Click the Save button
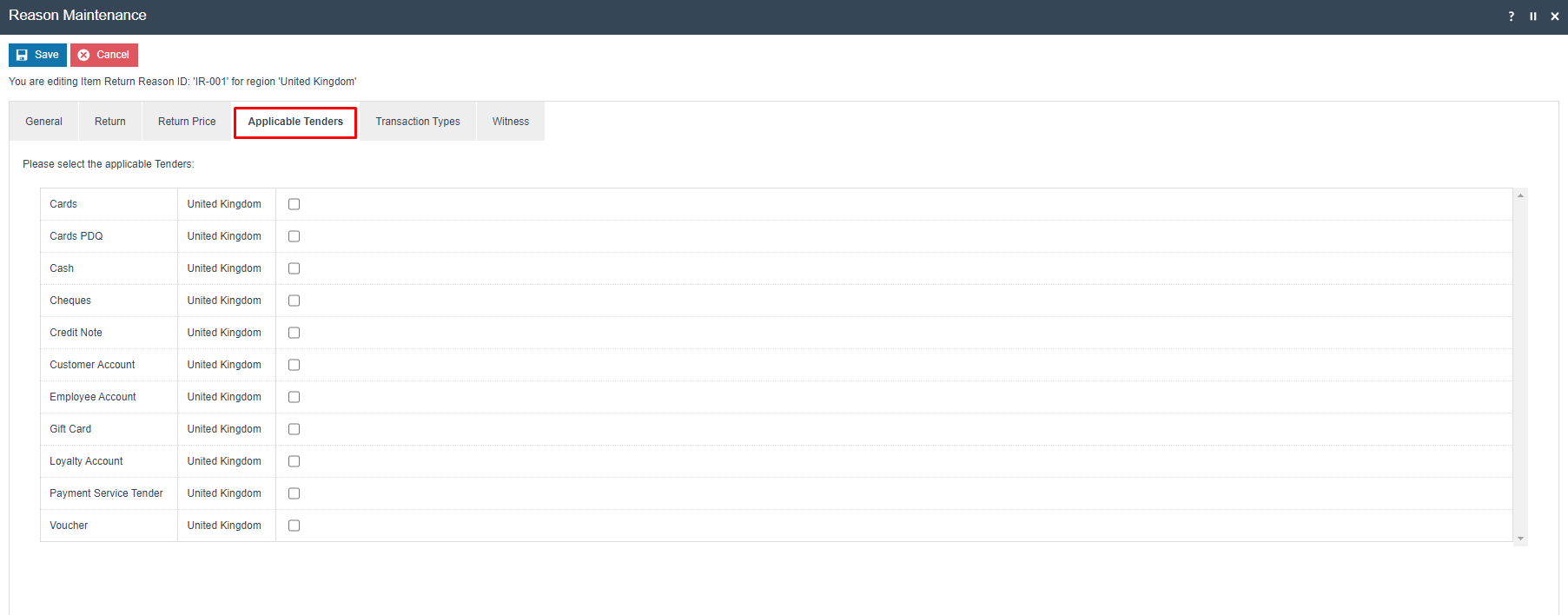Image resolution: width=1568 pixels, height=615 pixels. [37, 55]
